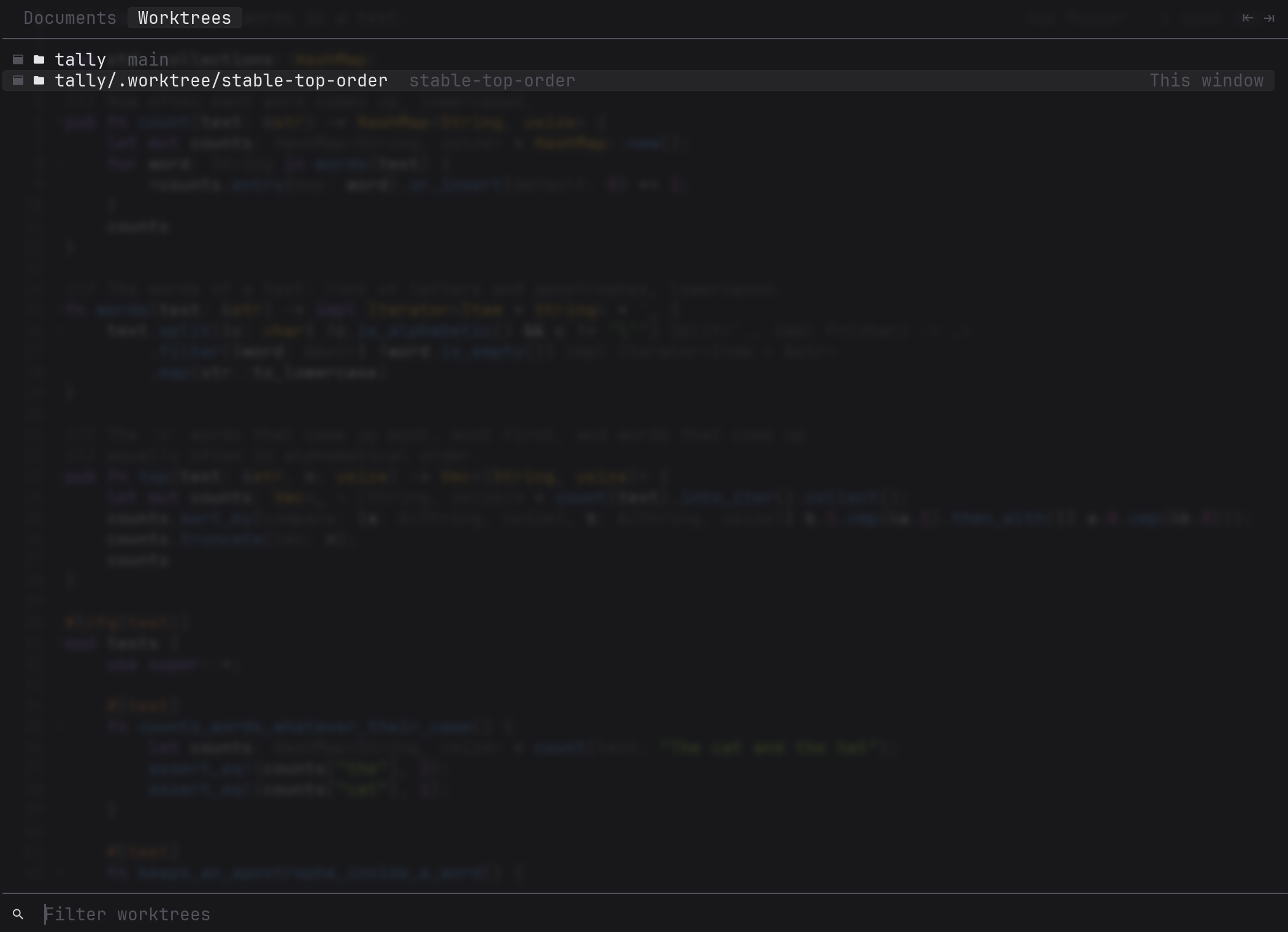Click the 'stable-top-order' branch label
The width and height of the screenshot is (1288, 932).
tap(492, 80)
